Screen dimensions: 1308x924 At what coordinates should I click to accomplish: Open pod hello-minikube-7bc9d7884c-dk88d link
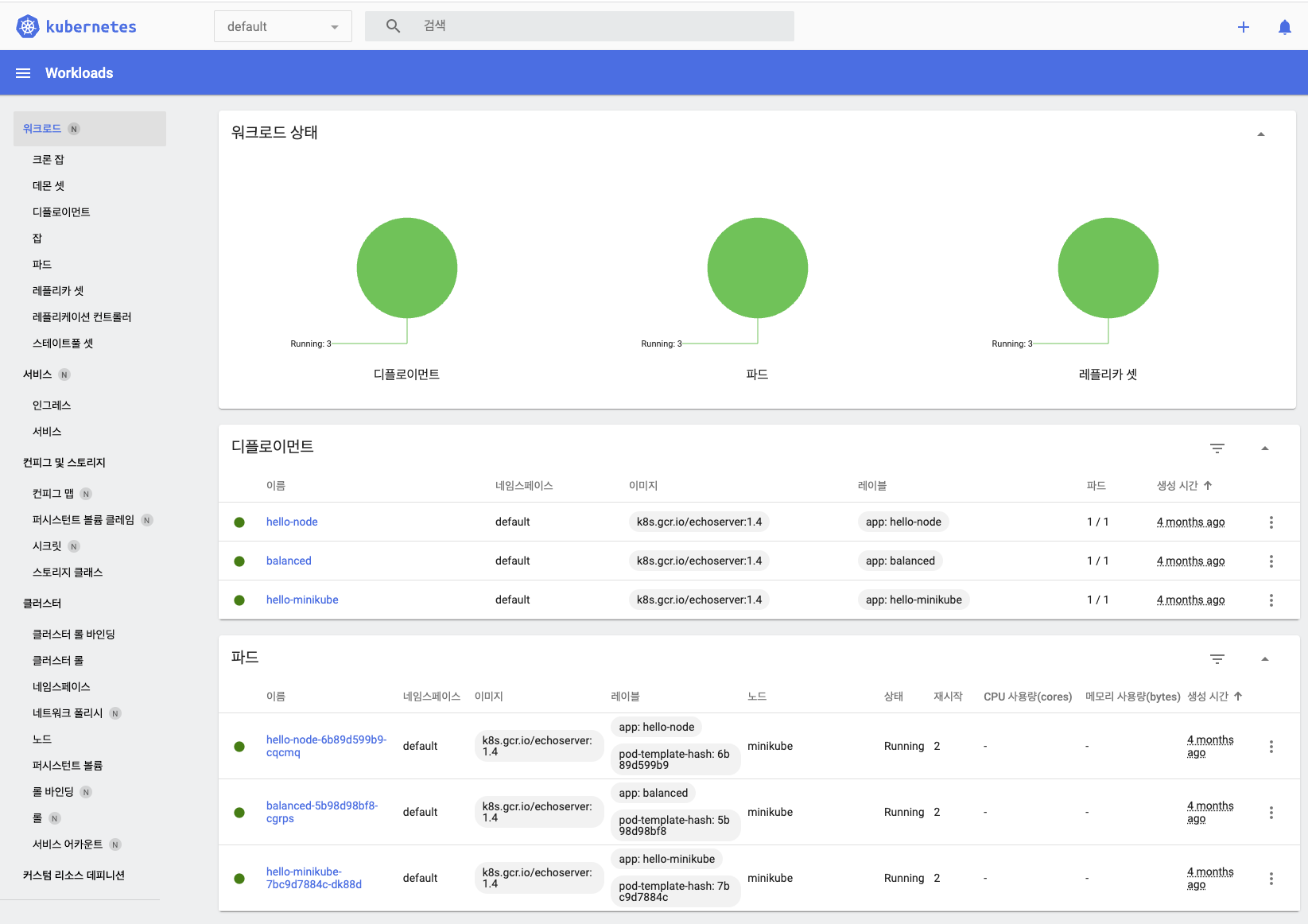tap(314, 878)
